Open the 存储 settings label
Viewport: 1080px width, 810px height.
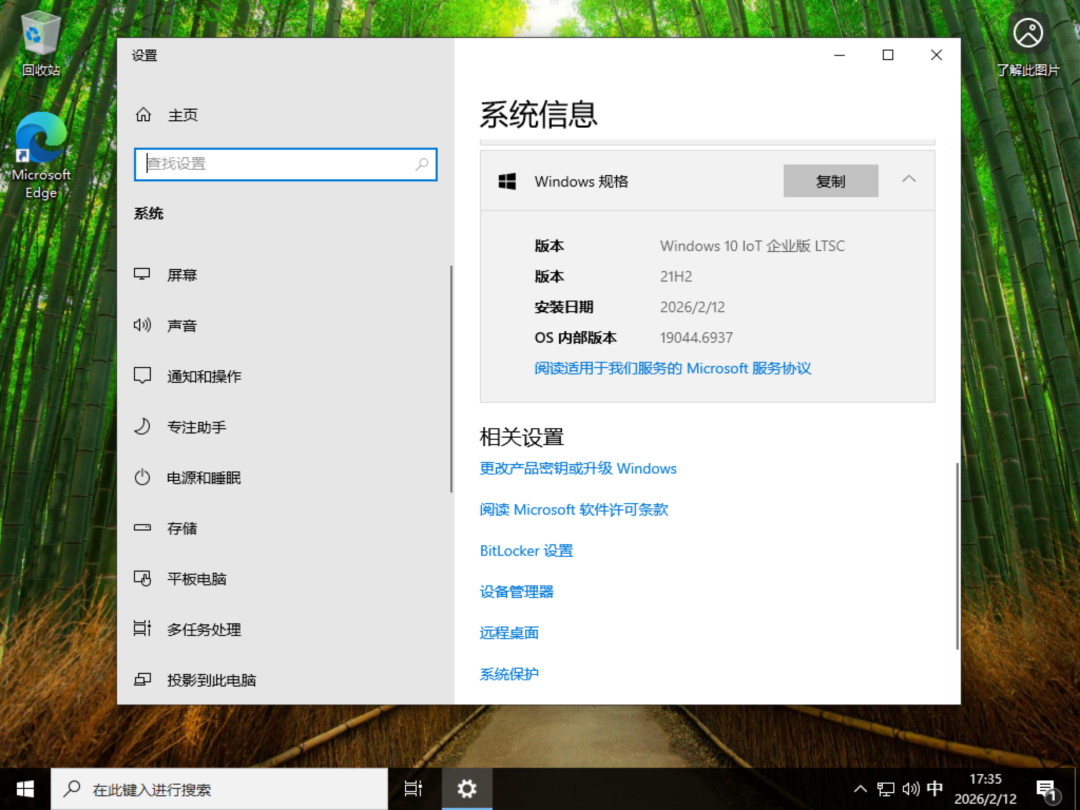182,528
